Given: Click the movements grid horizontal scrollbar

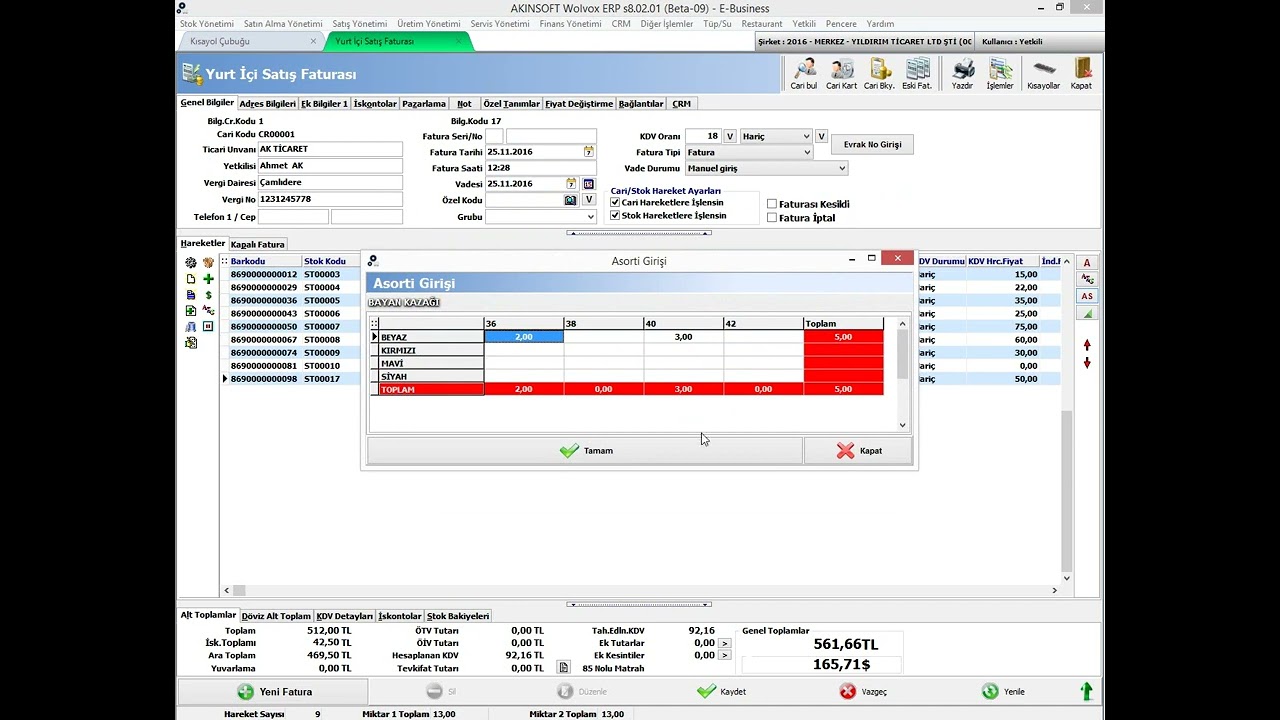Looking at the screenshot, I should click(x=640, y=591).
